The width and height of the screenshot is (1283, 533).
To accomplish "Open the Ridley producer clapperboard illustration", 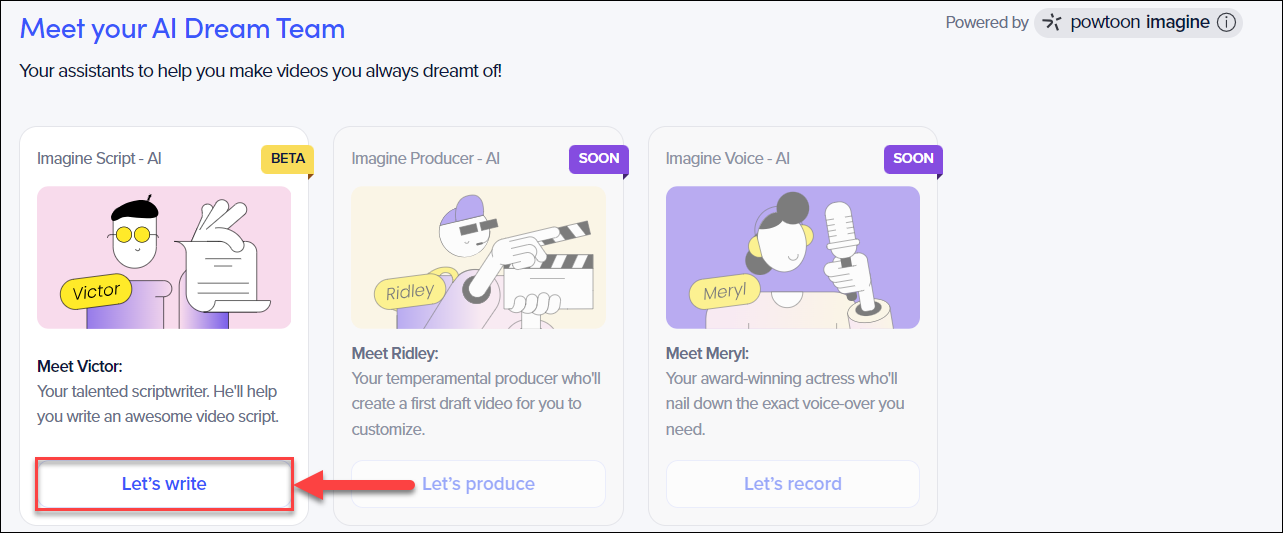I will (478, 257).
